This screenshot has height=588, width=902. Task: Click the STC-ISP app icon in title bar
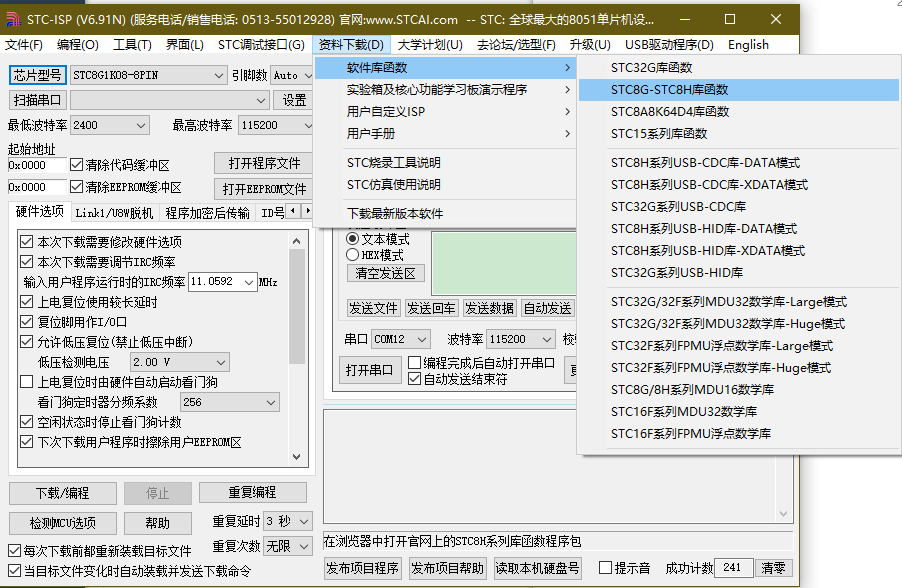[x=13, y=19]
